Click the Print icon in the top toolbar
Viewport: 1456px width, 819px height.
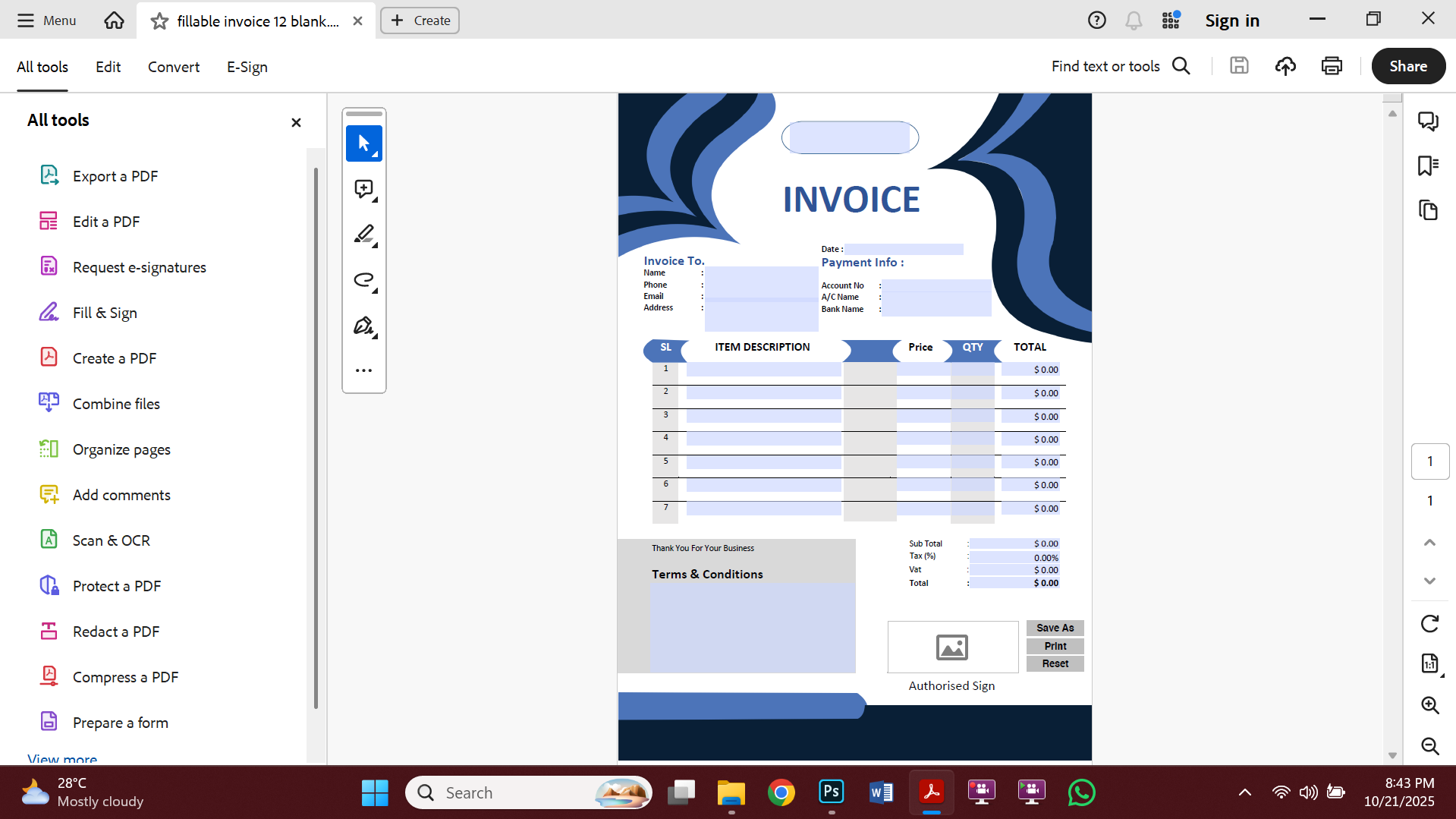coord(1332,66)
